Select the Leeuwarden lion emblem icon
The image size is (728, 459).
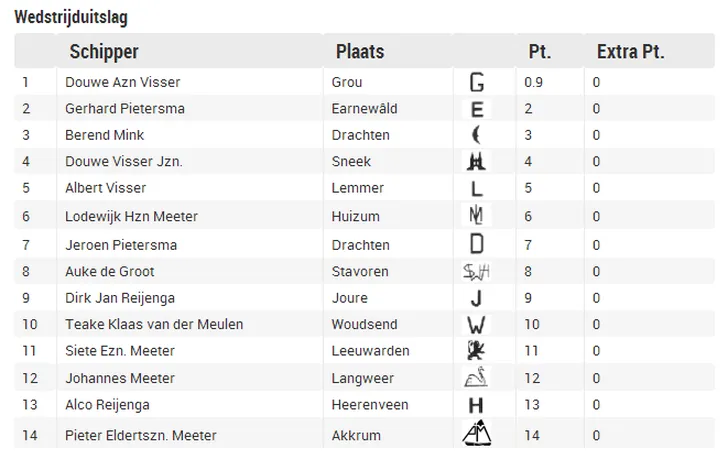coord(477,350)
